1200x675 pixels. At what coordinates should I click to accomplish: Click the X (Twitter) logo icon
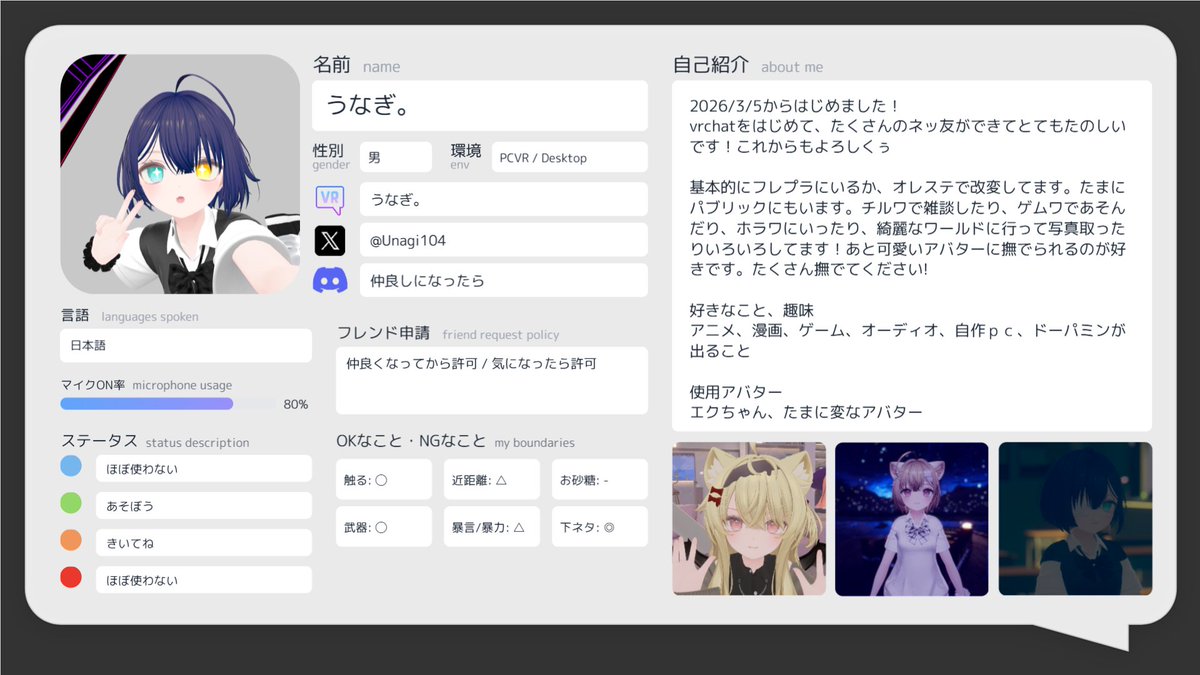coord(330,240)
